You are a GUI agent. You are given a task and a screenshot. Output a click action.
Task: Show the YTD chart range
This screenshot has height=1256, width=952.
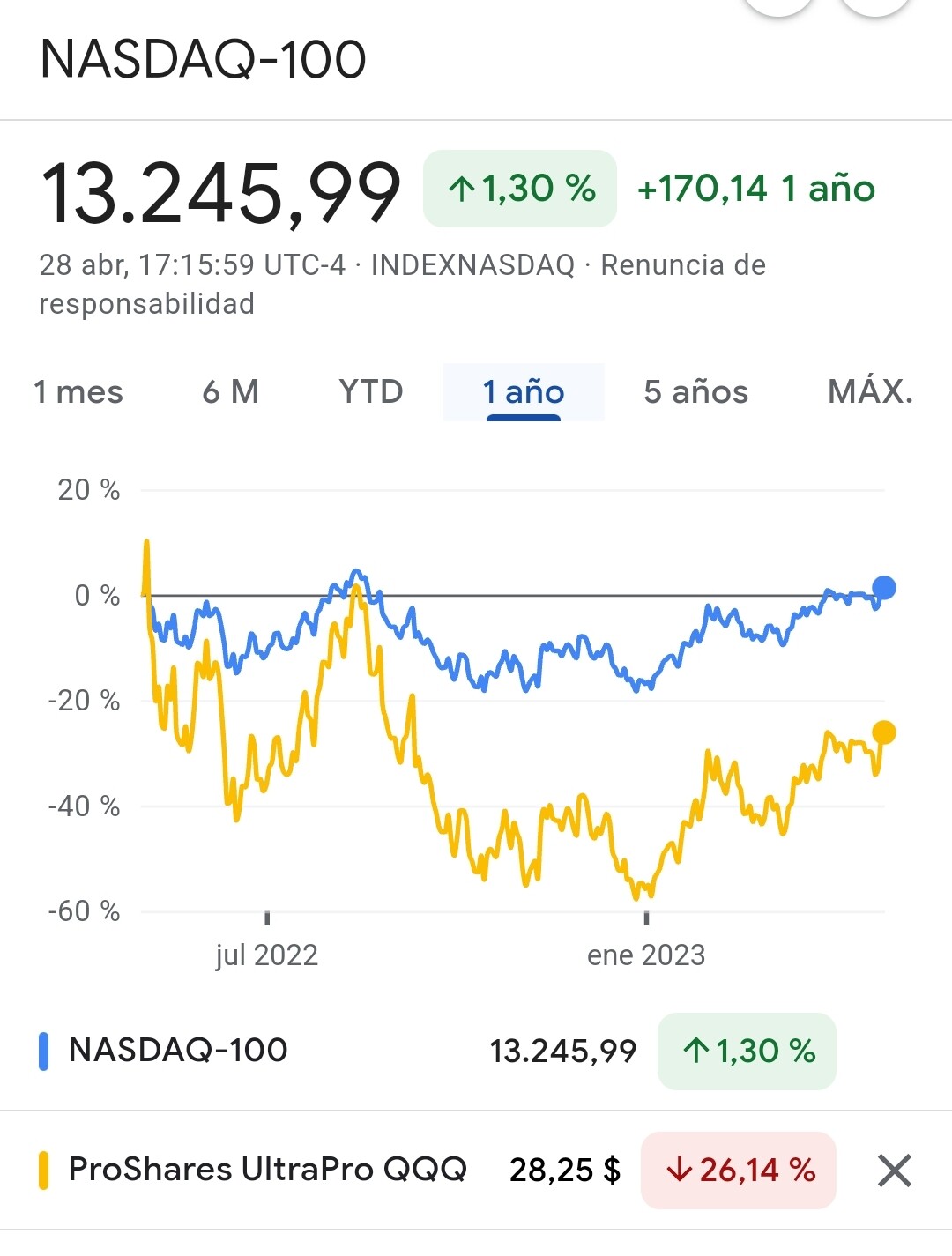(x=371, y=391)
